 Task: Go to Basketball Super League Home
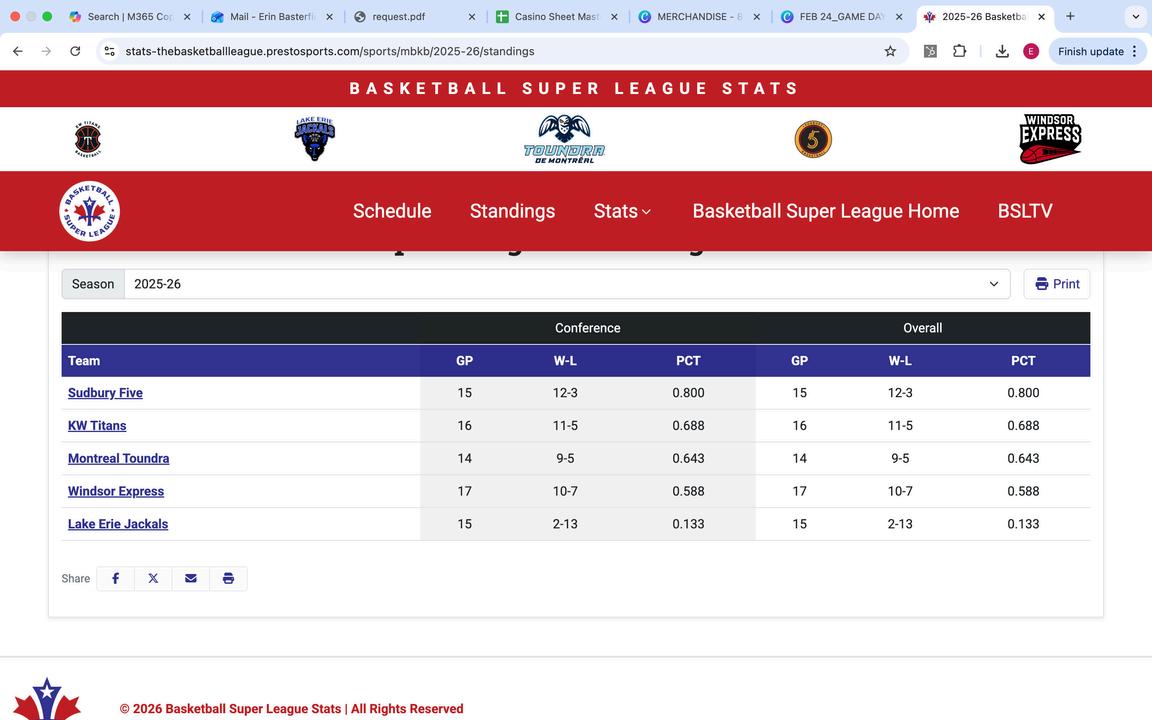(x=826, y=211)
